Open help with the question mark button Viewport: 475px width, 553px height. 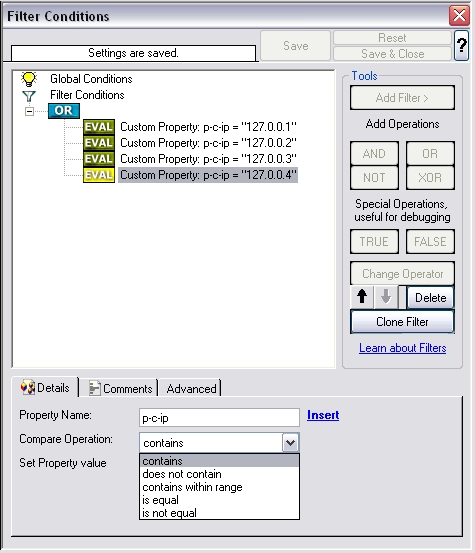click(x=462, y=45)
